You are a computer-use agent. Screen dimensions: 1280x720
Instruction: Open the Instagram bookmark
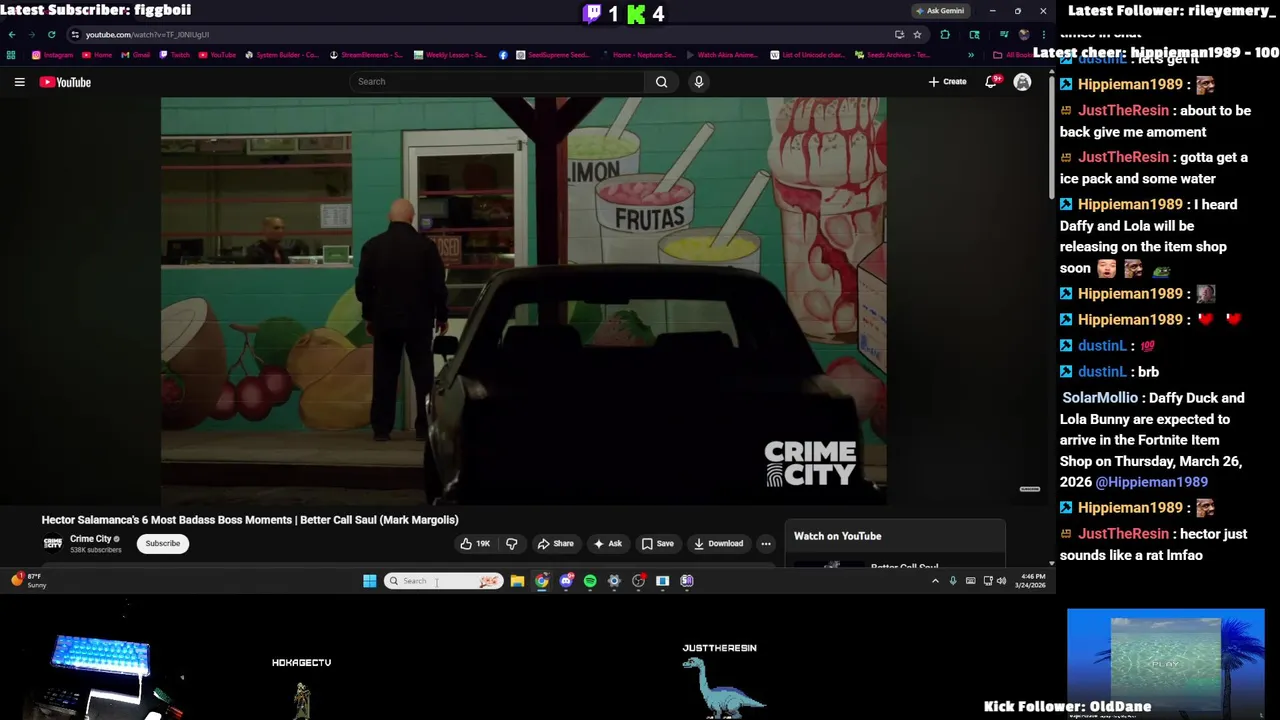pos(53,55)
